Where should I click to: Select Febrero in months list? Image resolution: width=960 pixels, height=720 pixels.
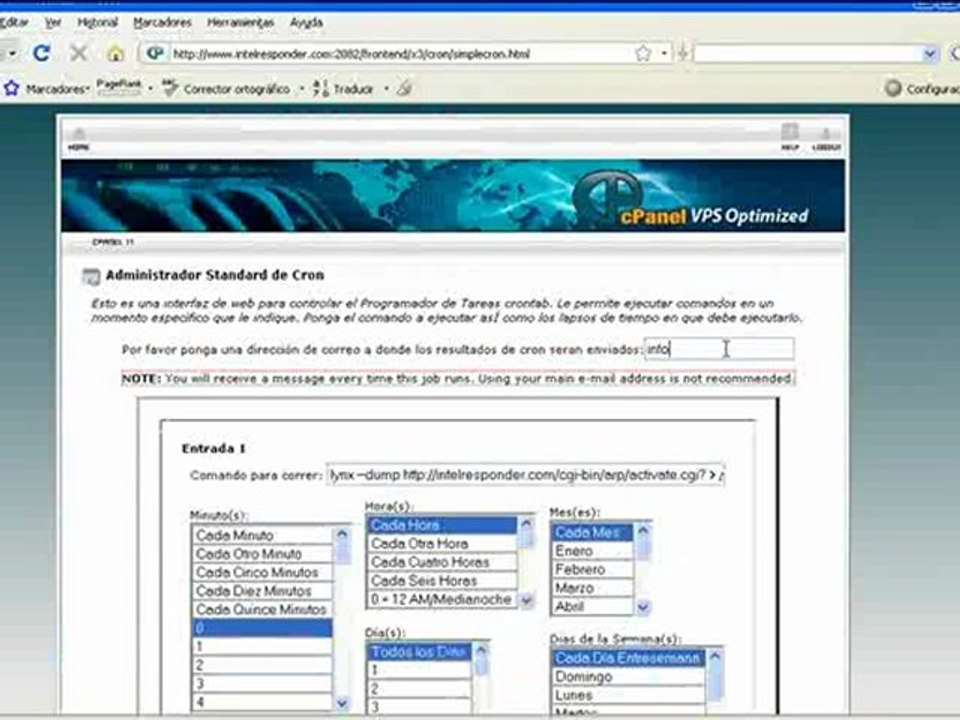tap(592, 569)
